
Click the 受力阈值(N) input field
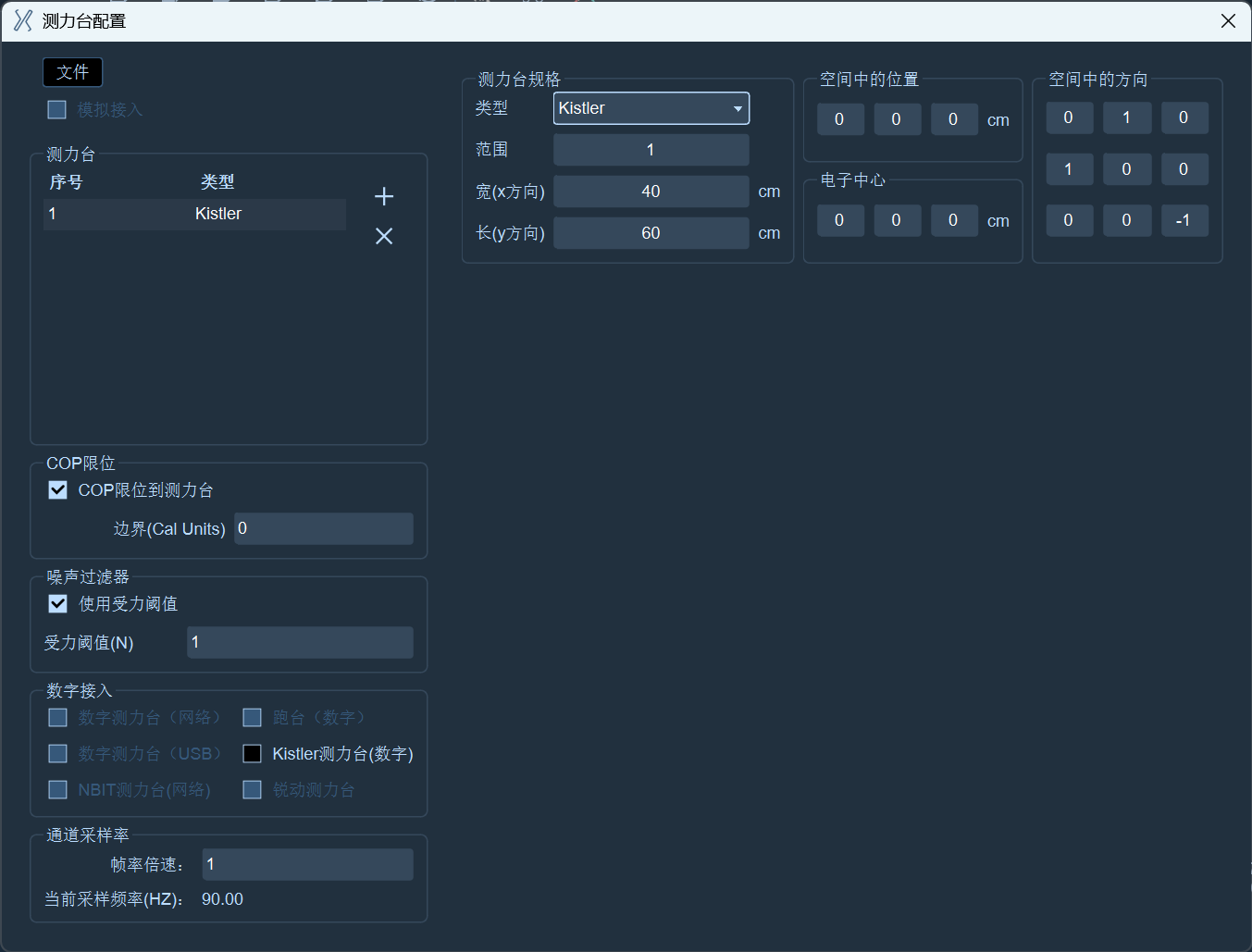tap(300, 642)
